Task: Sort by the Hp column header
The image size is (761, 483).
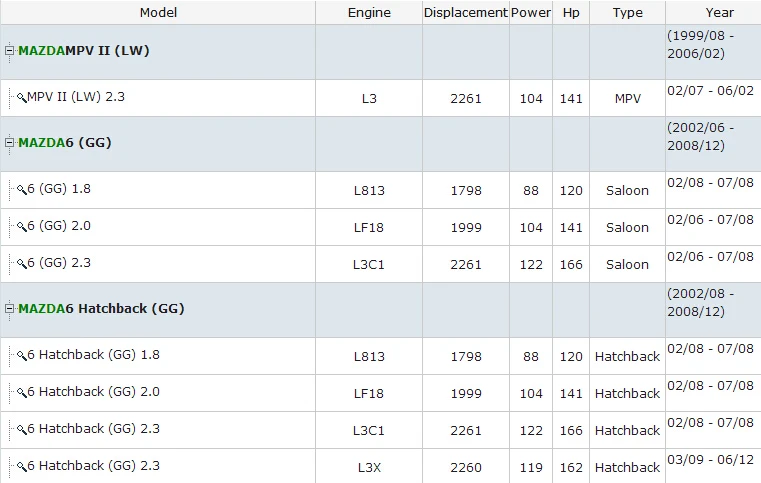Action: point(571,13)
